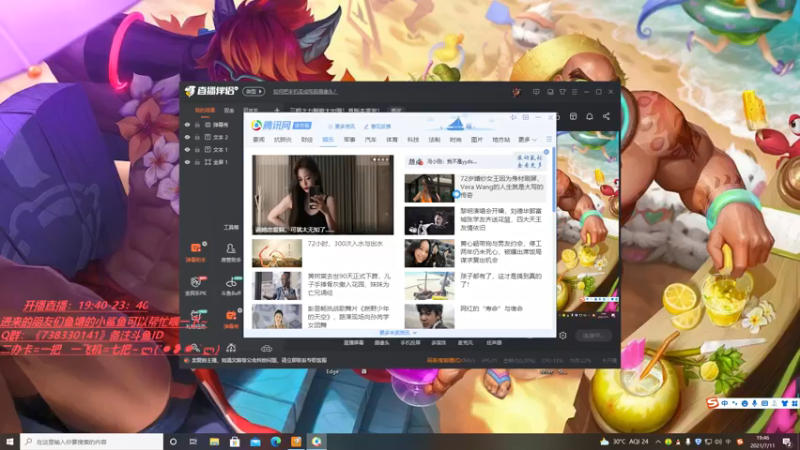Open the Vera Wang article thumbnail

pos(430,188)
